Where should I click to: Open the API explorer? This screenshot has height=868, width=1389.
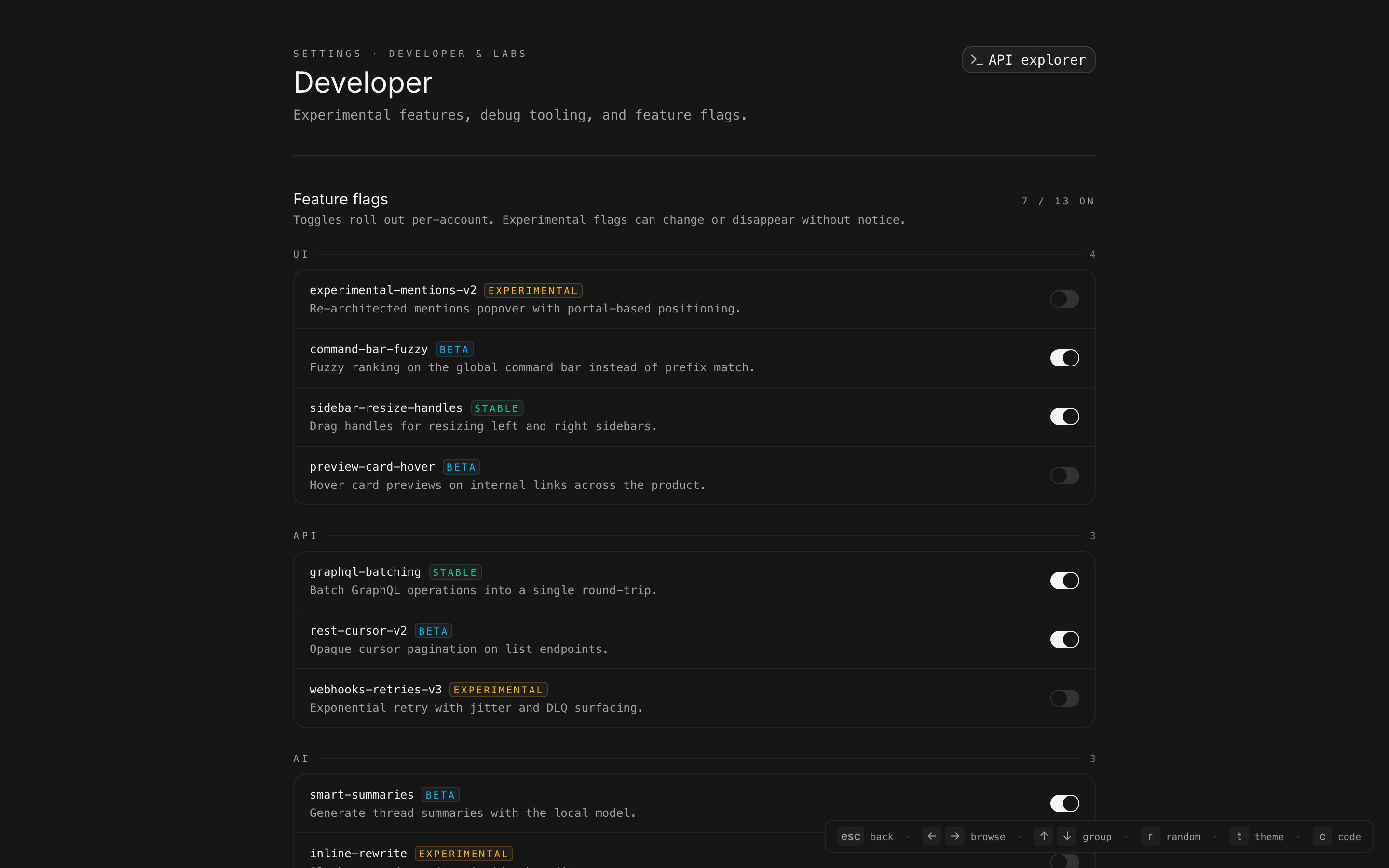[x=1028, y=60]
